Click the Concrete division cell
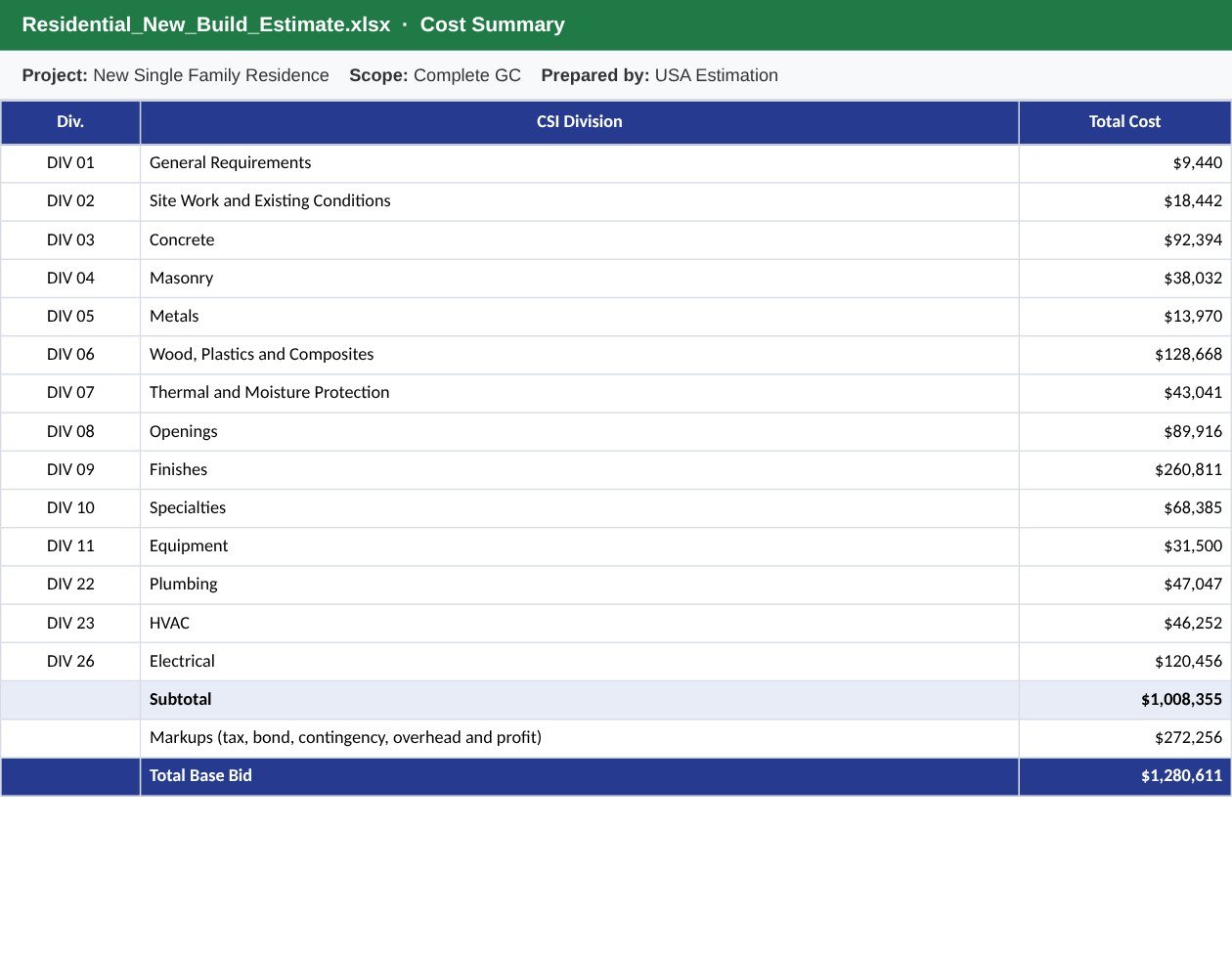The image size is (1232, 958). coord(579,239)
